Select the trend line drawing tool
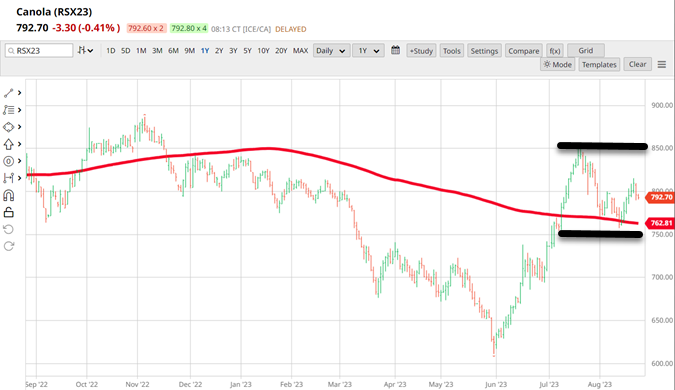 (x=9, y=93)
